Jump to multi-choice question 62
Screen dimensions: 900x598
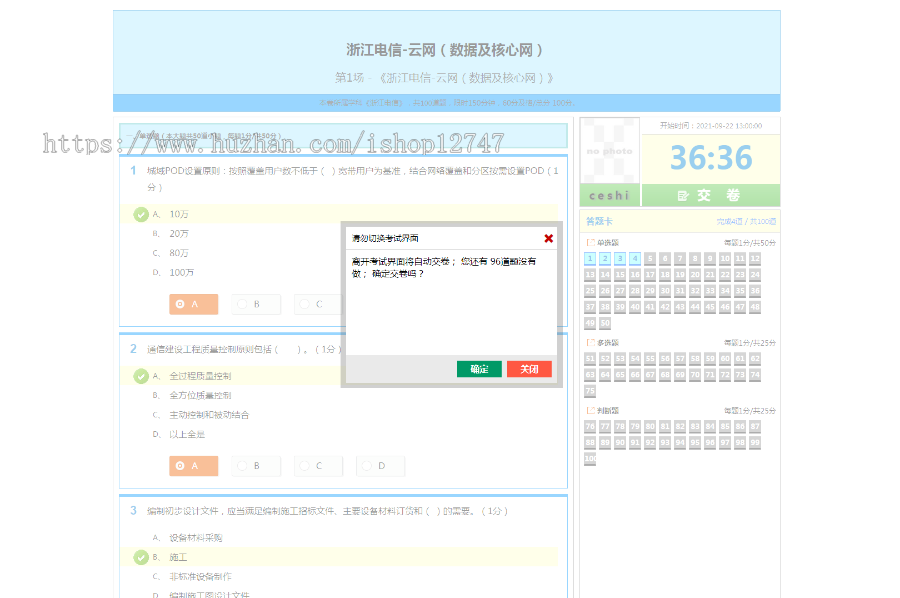(x=755, y=359)
